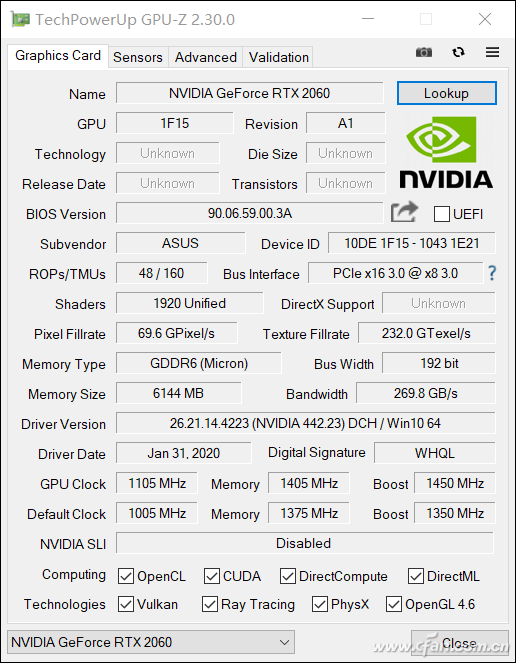Click the BIOS export share icon
The width and height of the screenshot is (516, 663).
point(404,212)
